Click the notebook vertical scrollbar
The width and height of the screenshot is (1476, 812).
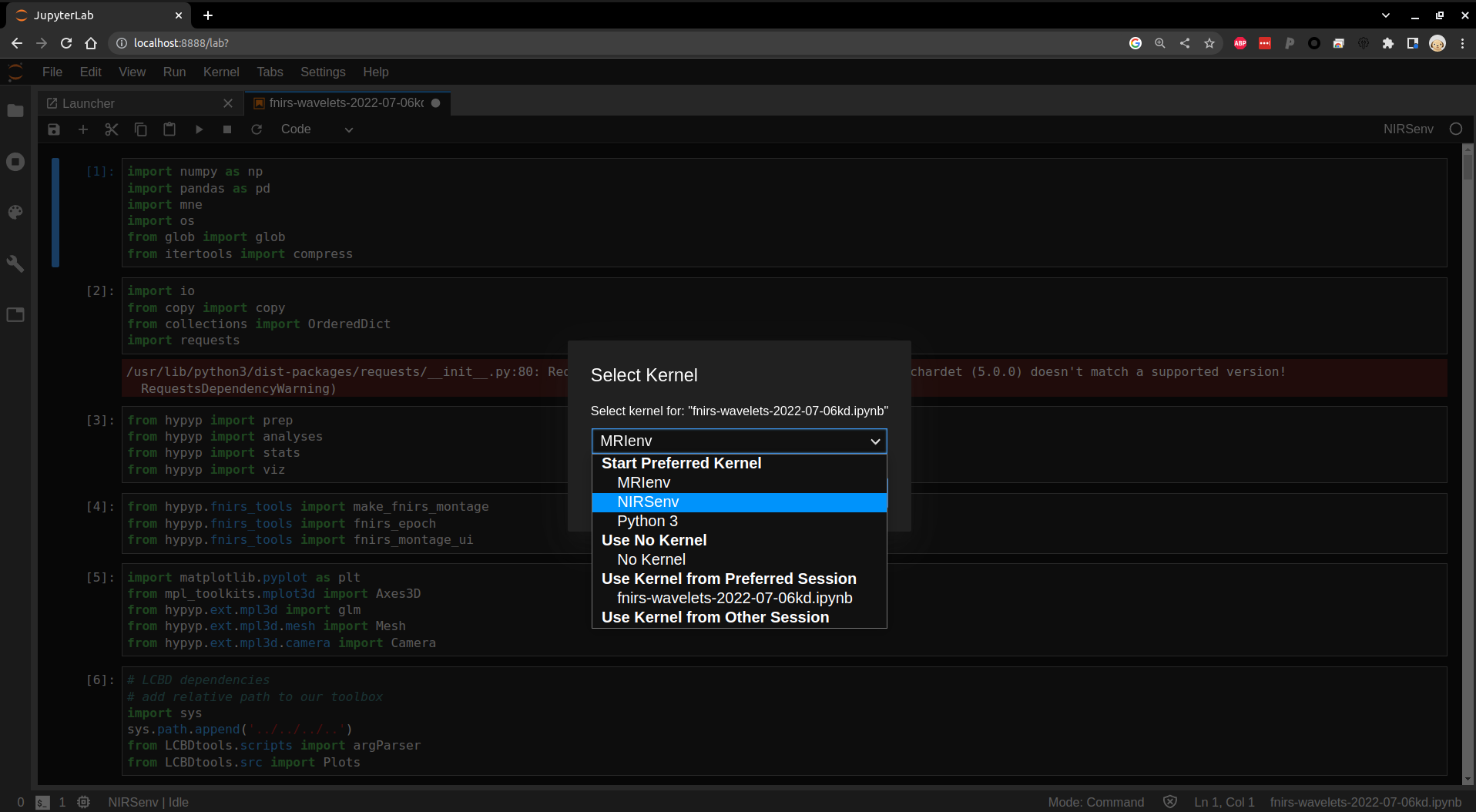coord(1468,462)
